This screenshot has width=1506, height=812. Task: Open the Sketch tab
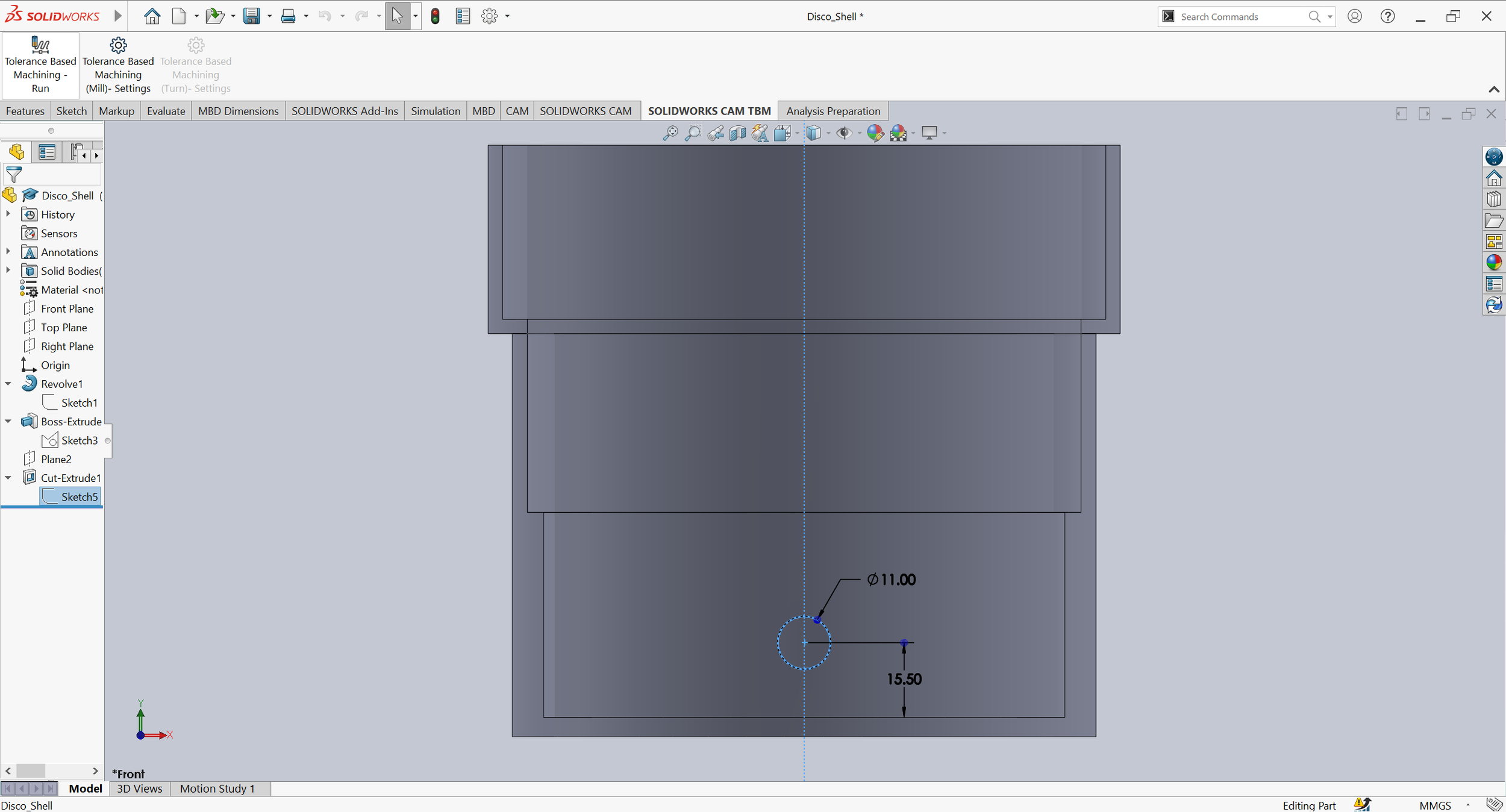[71, 111]
